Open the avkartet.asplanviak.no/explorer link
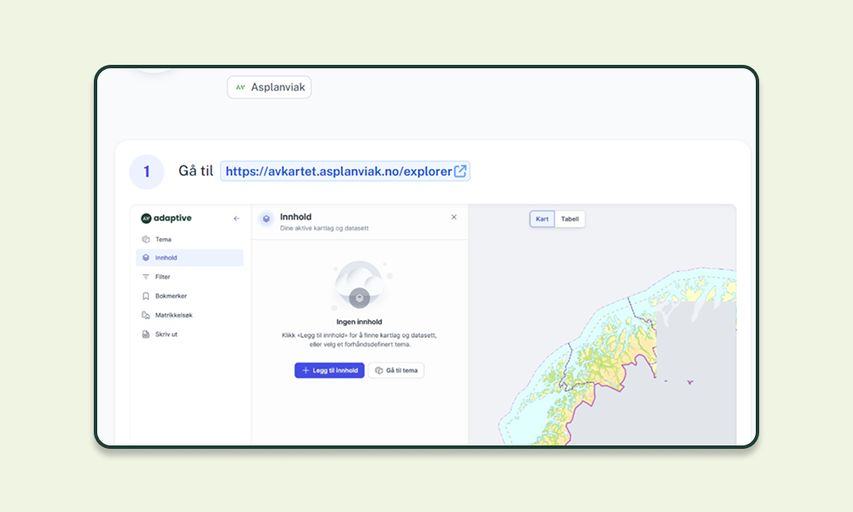 pyautogui.click(x=338, y=171)
